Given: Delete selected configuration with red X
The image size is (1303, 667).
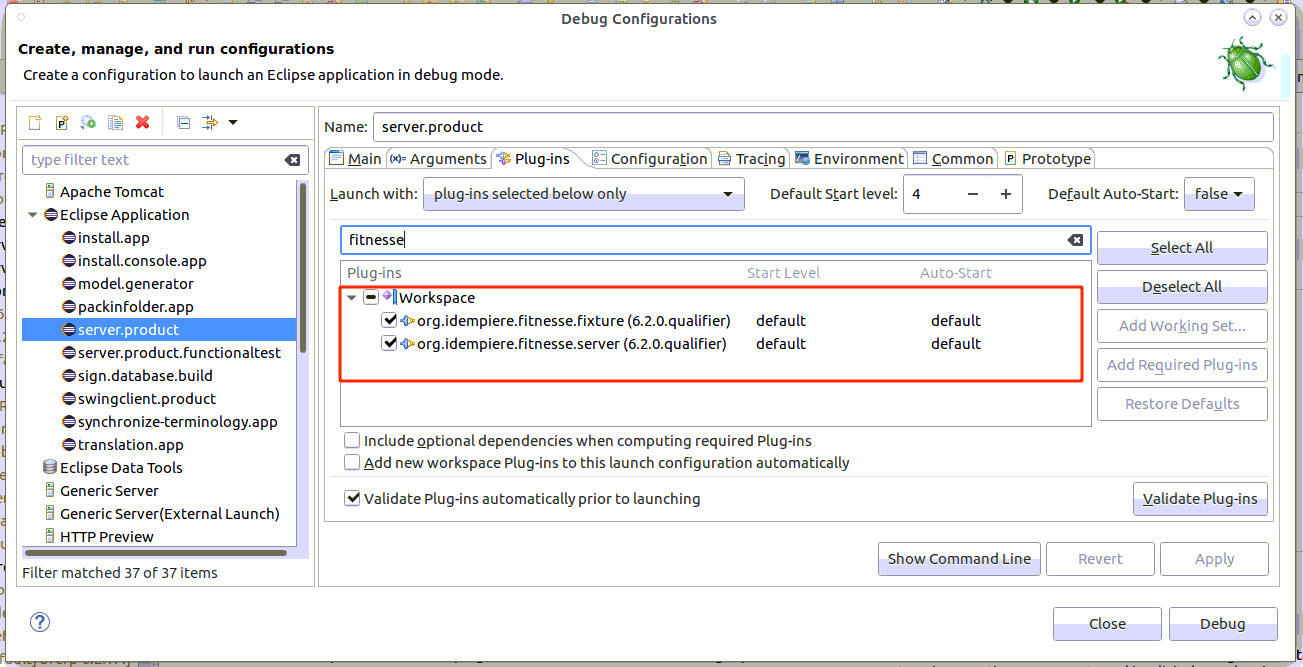Looking at the screenshot, I should pos(143,122).
